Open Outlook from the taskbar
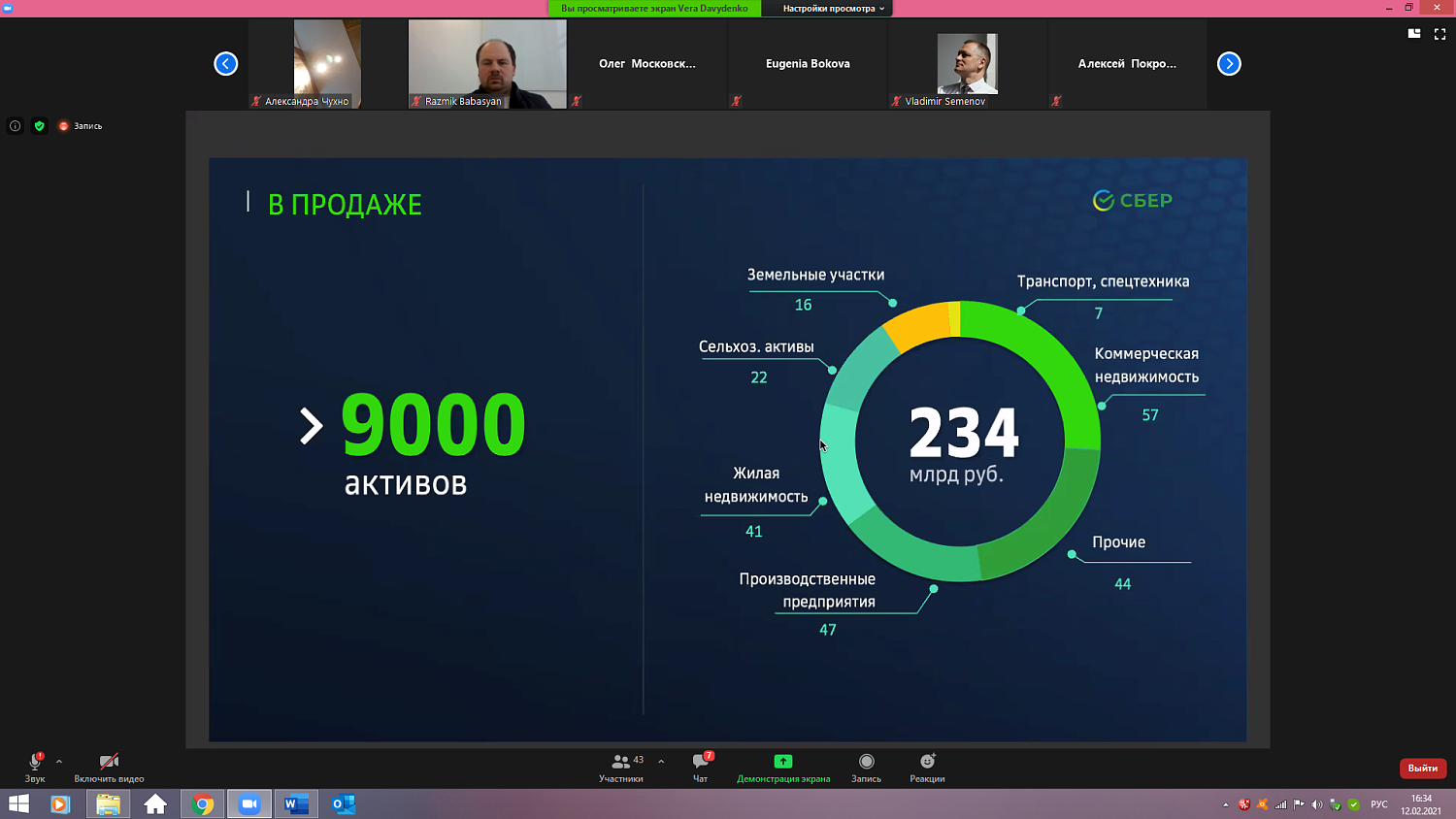Image resolution: width=1456 pixels, height=819 pixels. coord(344,804)
